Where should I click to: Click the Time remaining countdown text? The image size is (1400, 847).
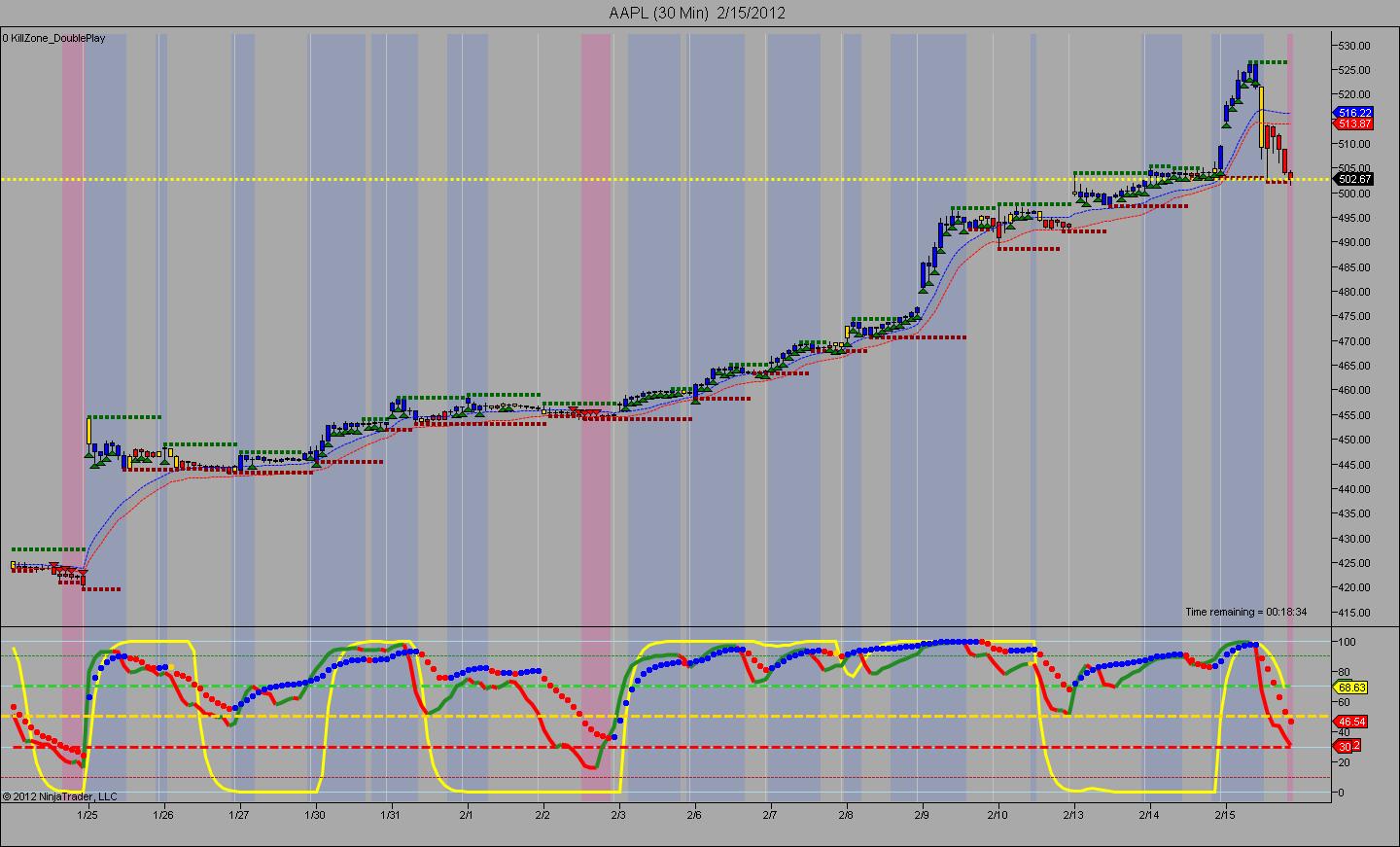[x=1246, y=612]
